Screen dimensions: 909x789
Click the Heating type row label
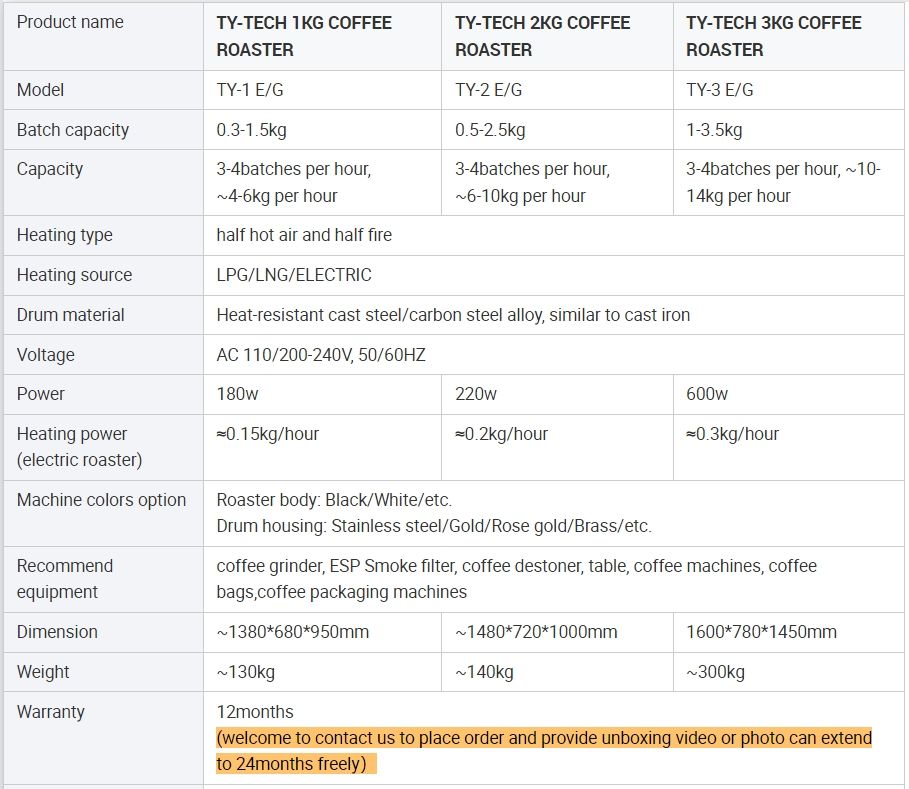65,235
